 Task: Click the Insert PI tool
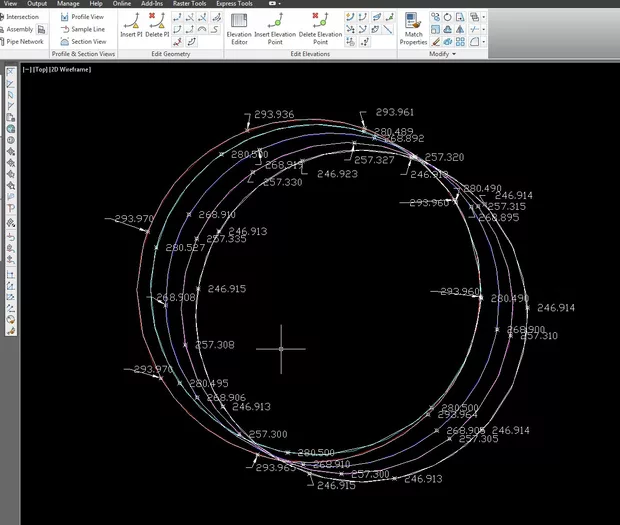(132, 24)
